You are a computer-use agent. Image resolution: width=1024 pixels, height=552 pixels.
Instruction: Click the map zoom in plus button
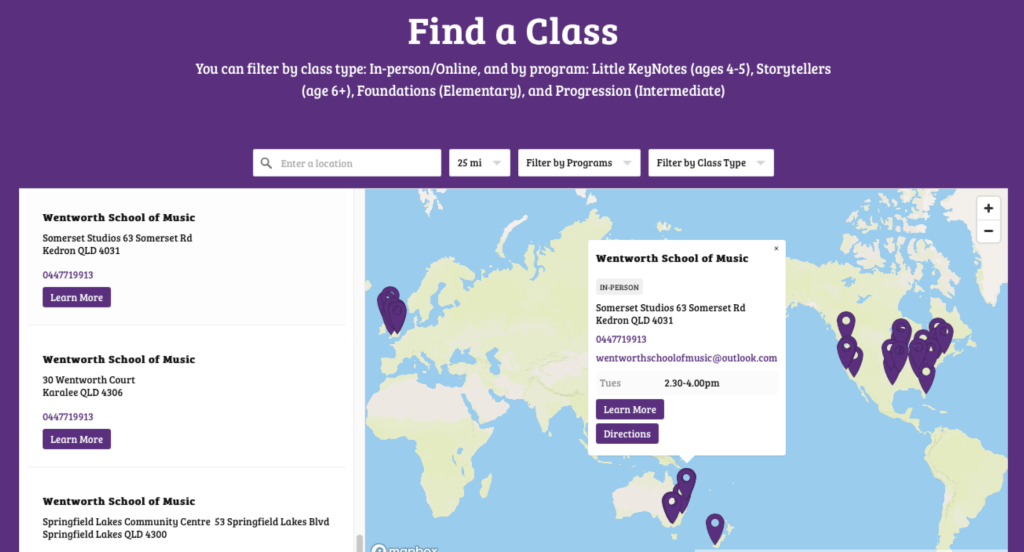click(x=988, y=208)
